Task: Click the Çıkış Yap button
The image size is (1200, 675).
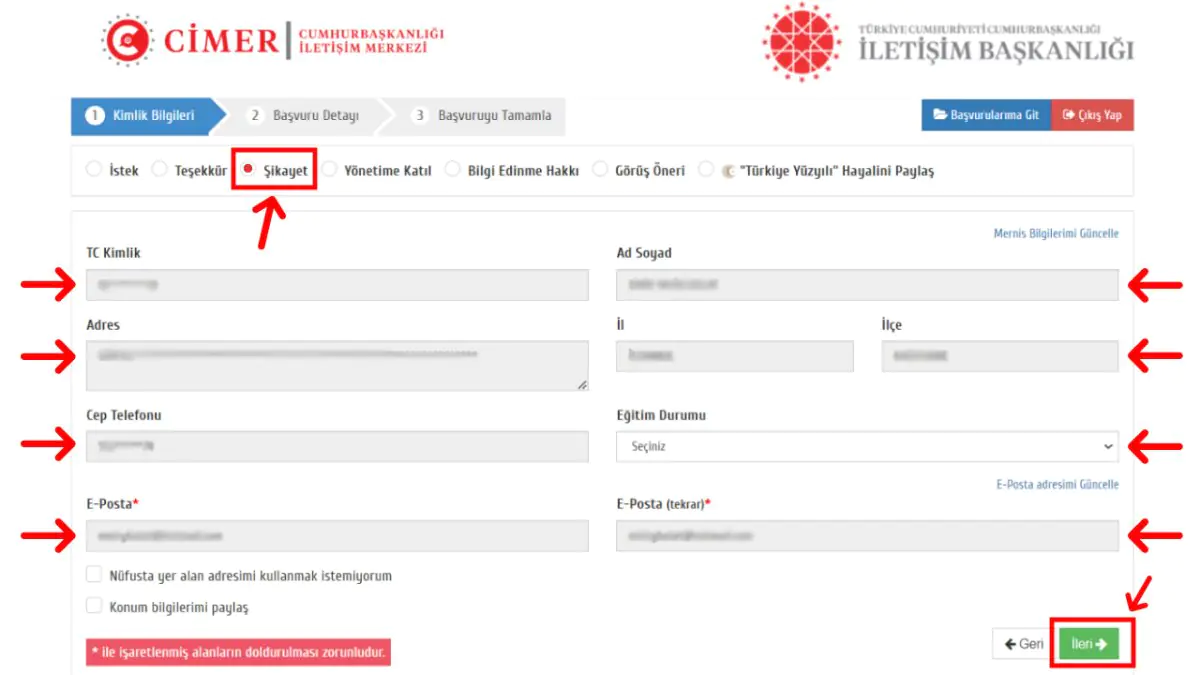Action: pos(1092,115)
